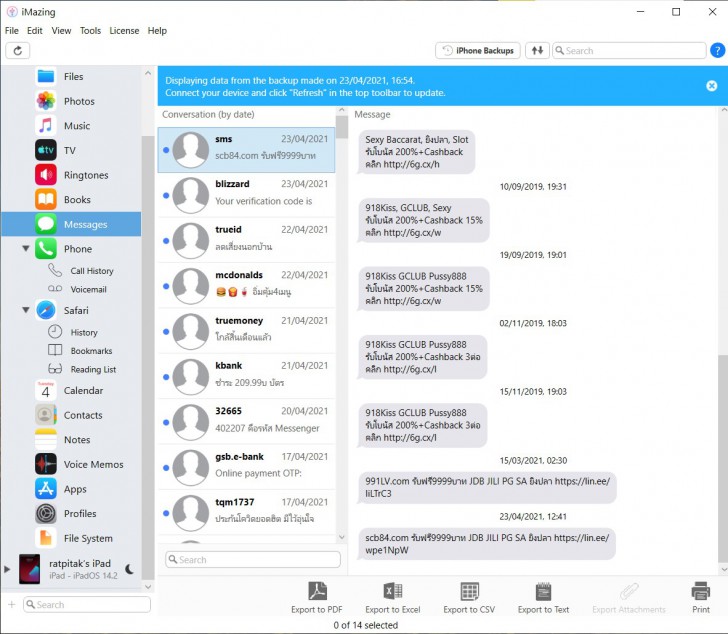This screenshot has height=634, width=728.
Task: Click Export to Text
Action: coord(543,598)
